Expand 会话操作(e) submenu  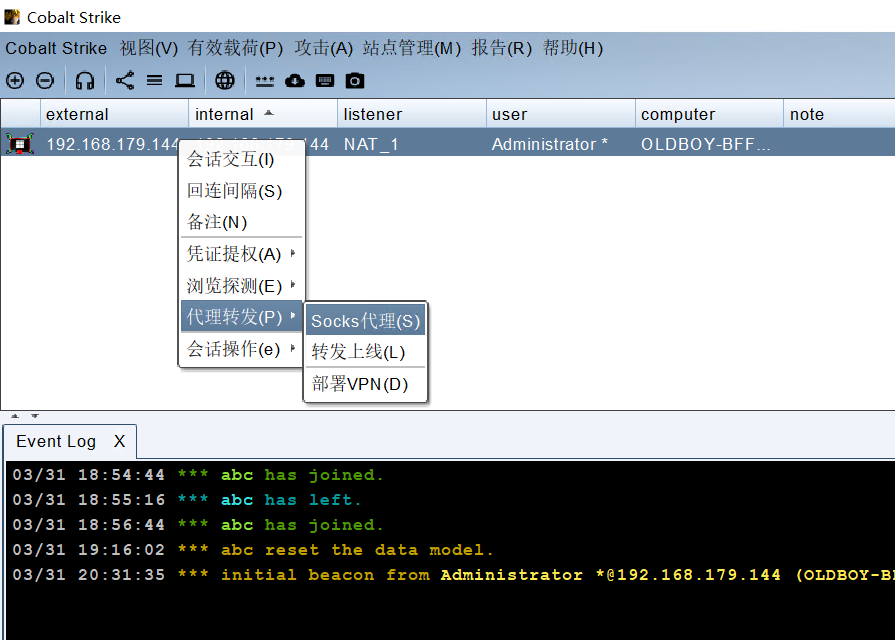coord(241,348)
